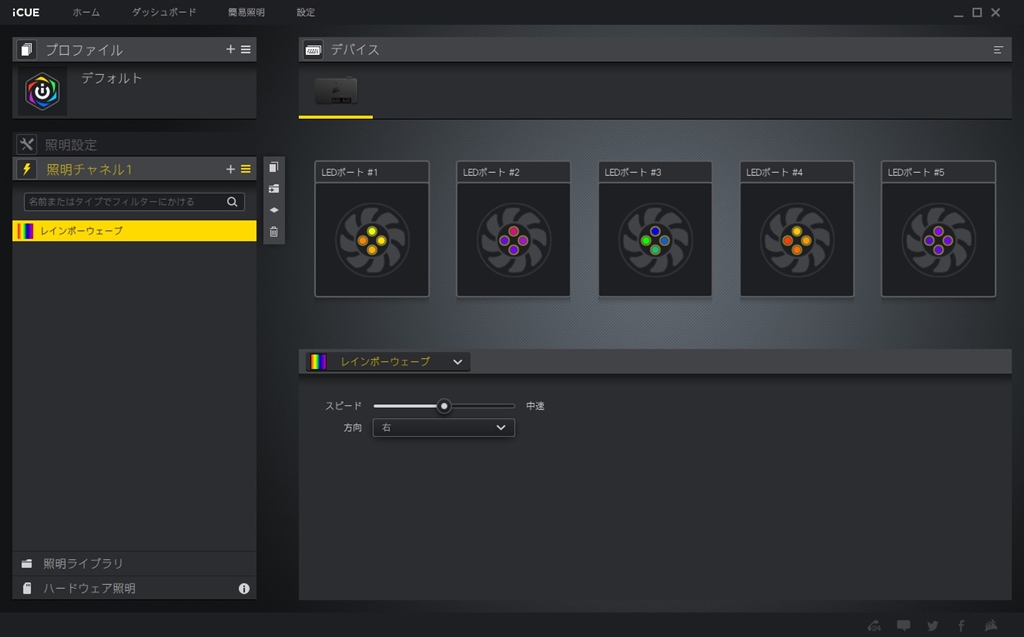Copy the lighting layer with copy icon

point(274,167)
